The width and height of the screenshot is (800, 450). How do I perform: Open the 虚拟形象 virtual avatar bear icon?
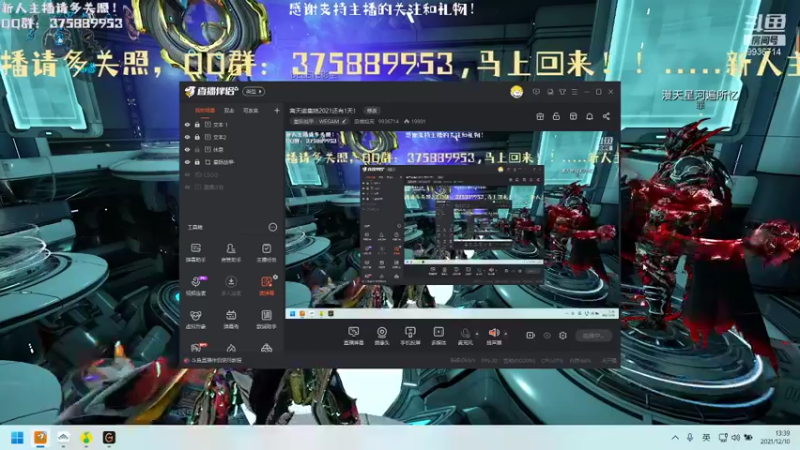[x=195, y=319]
